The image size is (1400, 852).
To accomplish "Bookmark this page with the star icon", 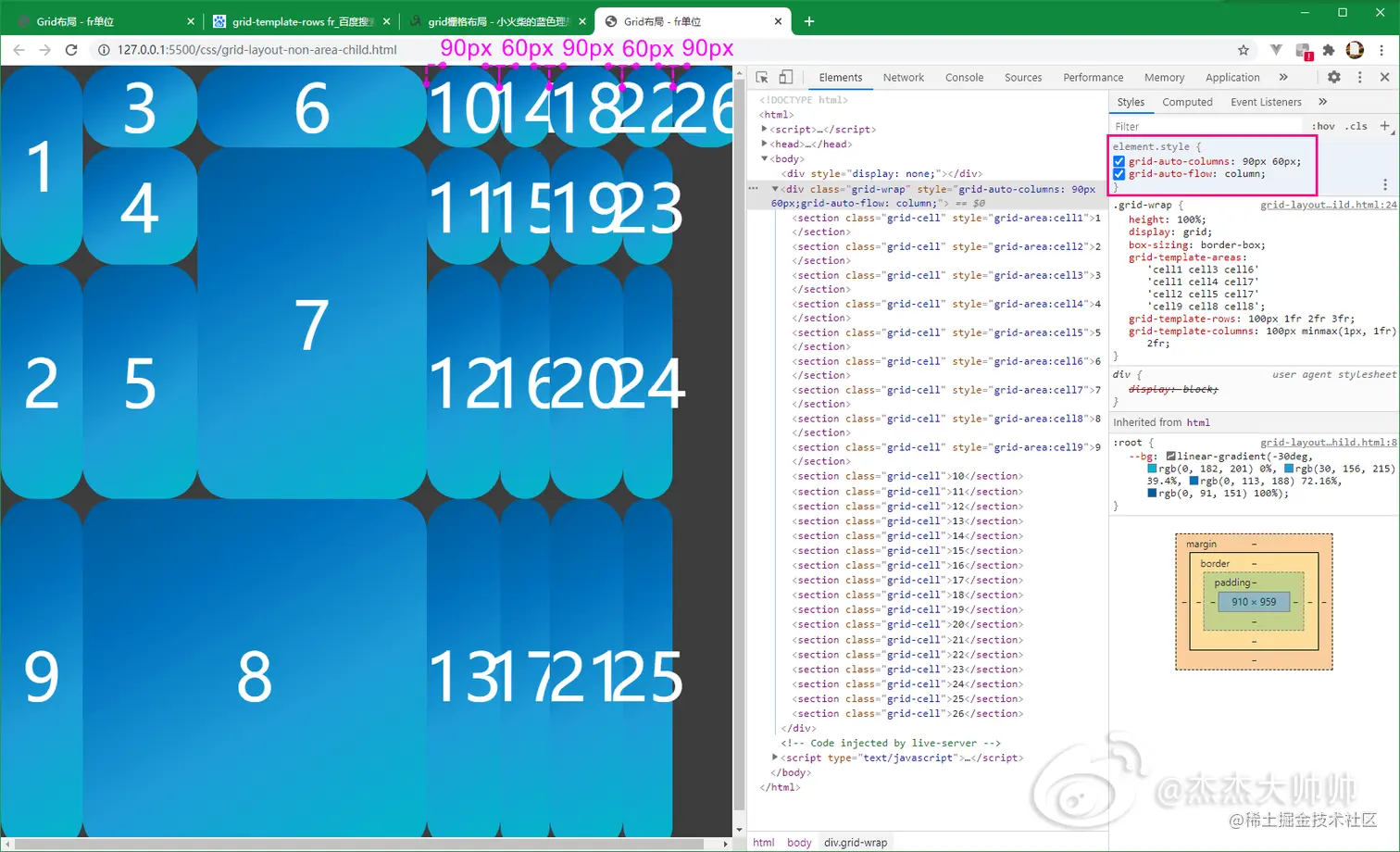I will (x=1244, y=50).
